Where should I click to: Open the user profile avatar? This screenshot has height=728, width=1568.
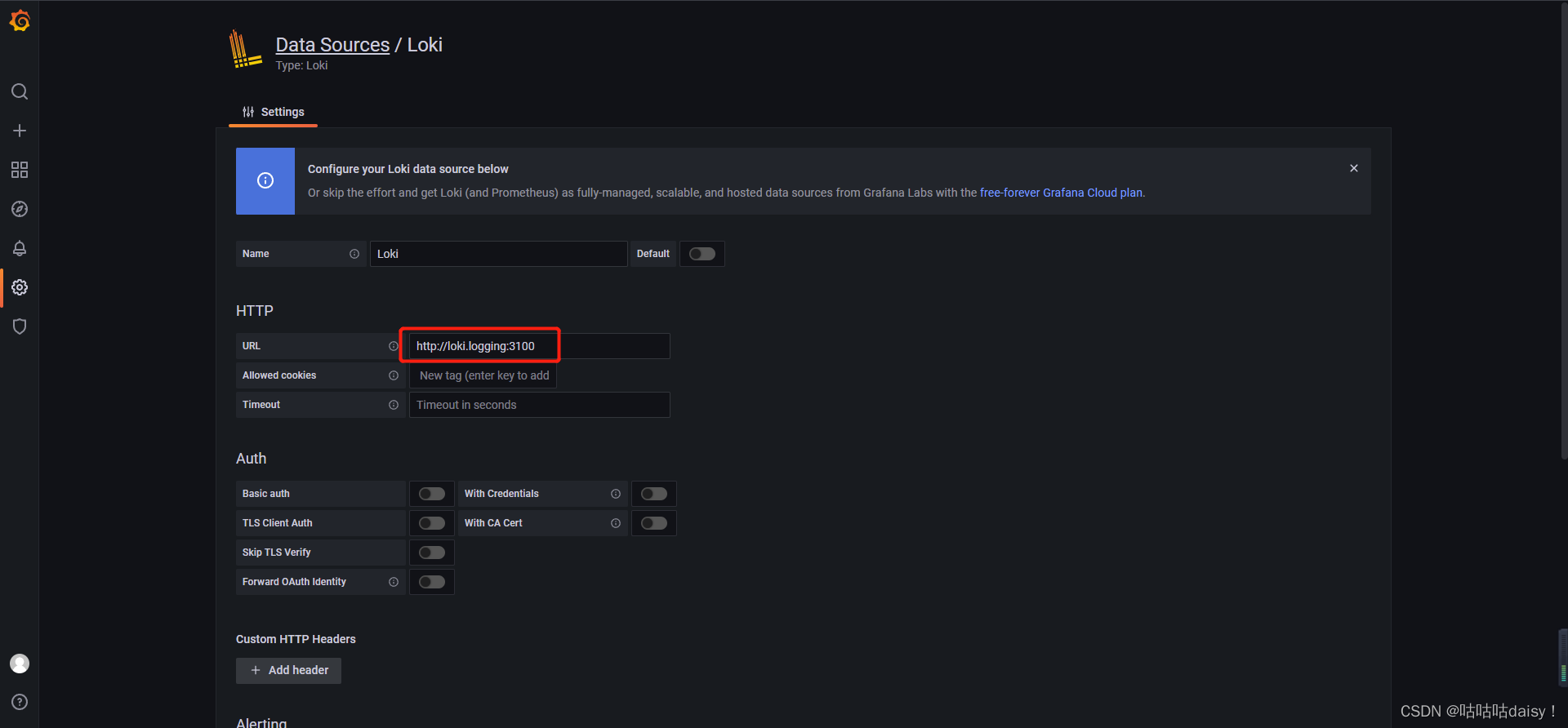20,664
